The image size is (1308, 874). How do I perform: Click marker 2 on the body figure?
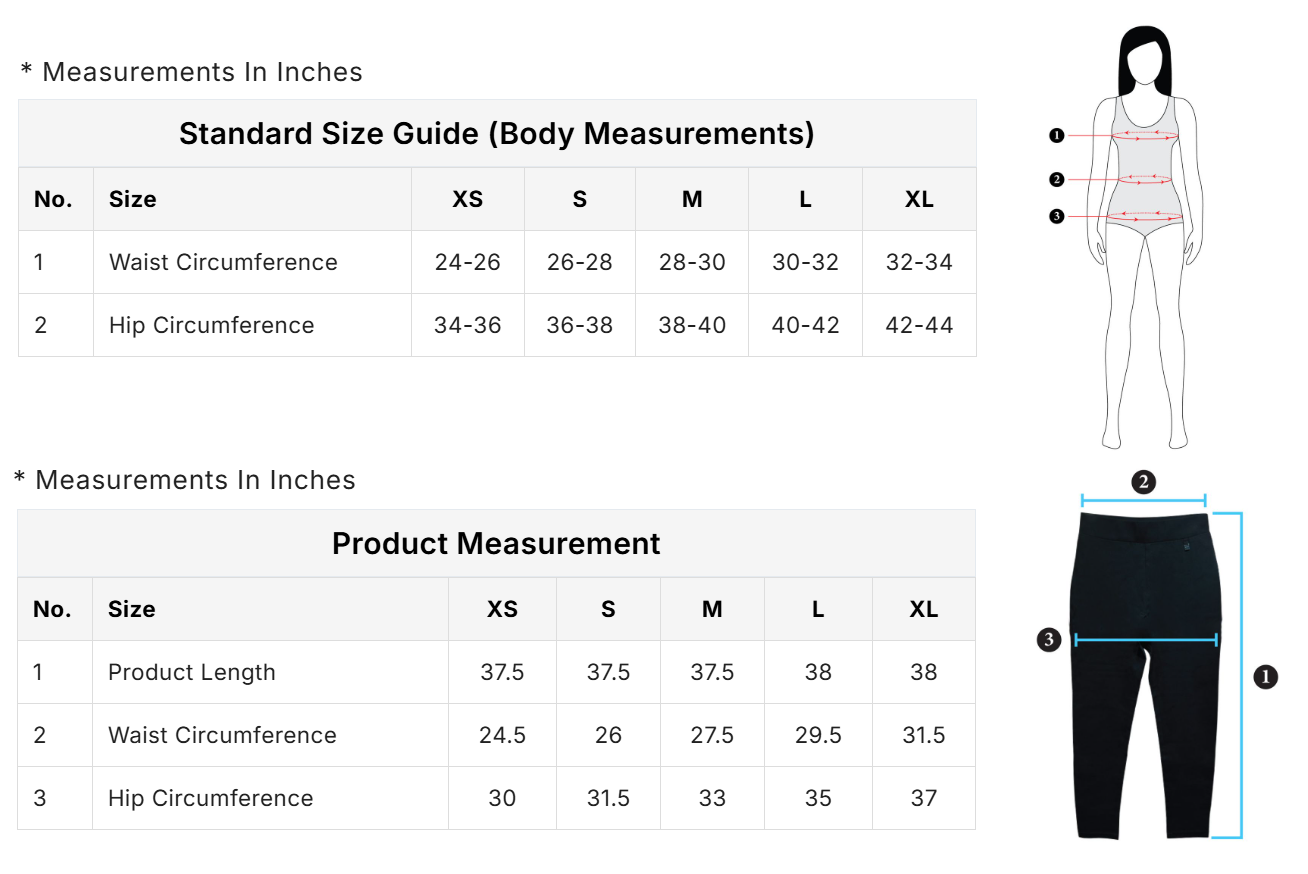1057,180
